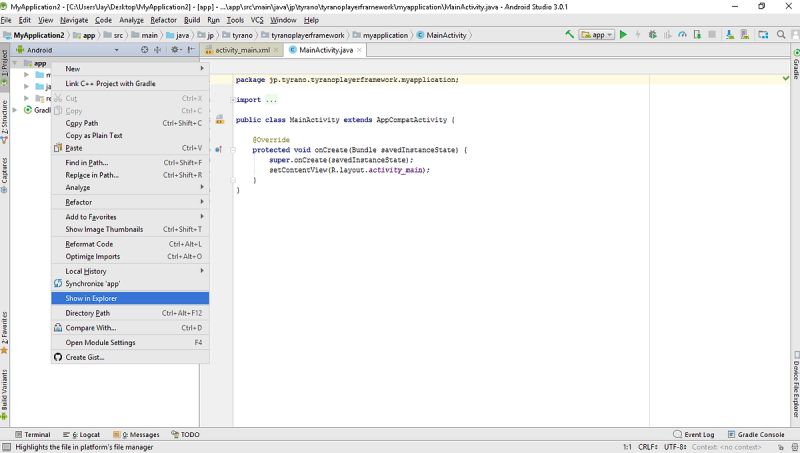Open the Terminal tool window
Viewport: 800px width, 453px height.
click(33, 435)
